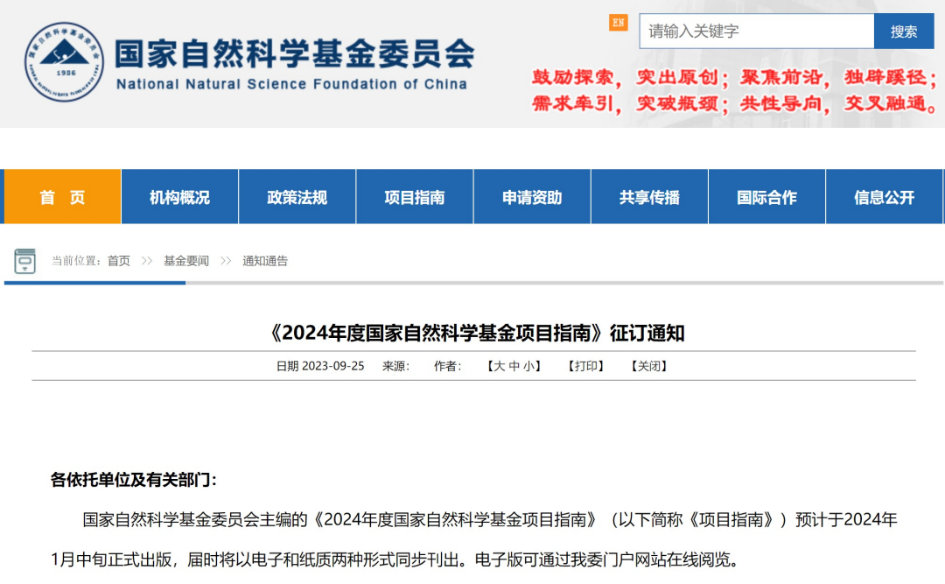Close the page using 关闭
This screenshot has height=584, width=945.
coord(649,366)
